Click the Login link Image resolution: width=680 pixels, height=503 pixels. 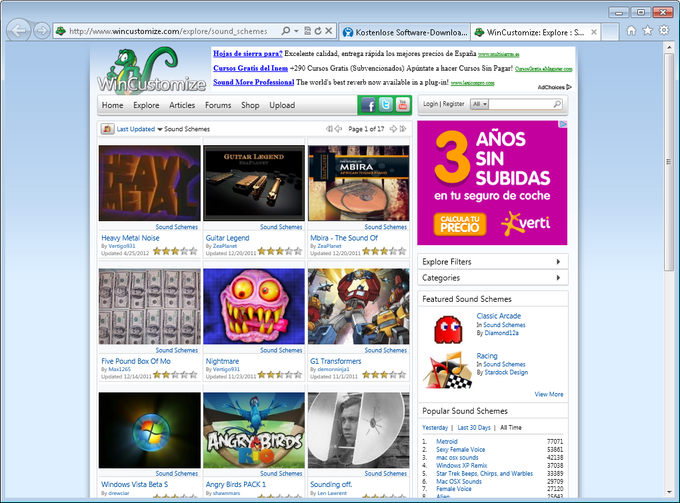point(430,104)
